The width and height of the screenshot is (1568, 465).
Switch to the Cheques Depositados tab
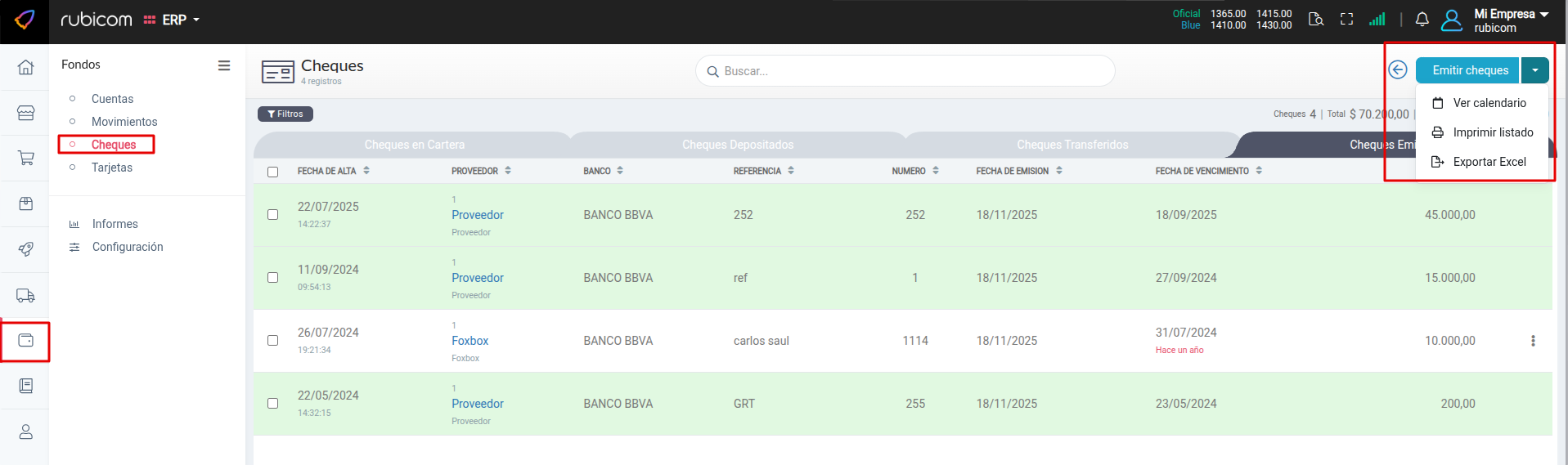point(737,145)
